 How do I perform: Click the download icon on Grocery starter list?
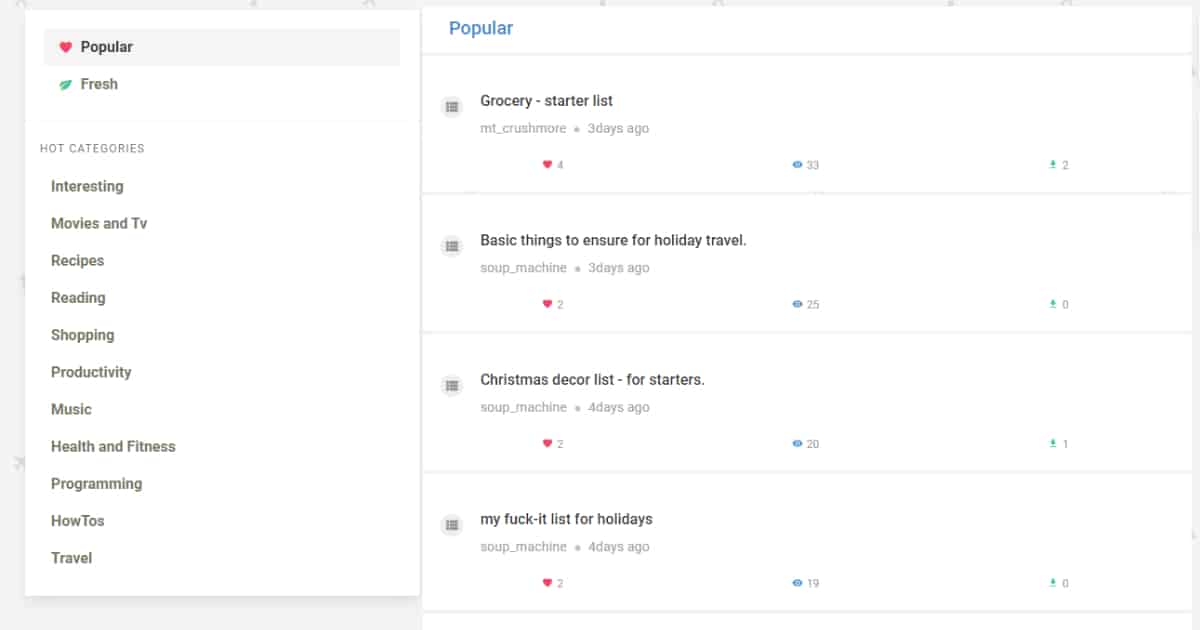(x=1052, y=165)
